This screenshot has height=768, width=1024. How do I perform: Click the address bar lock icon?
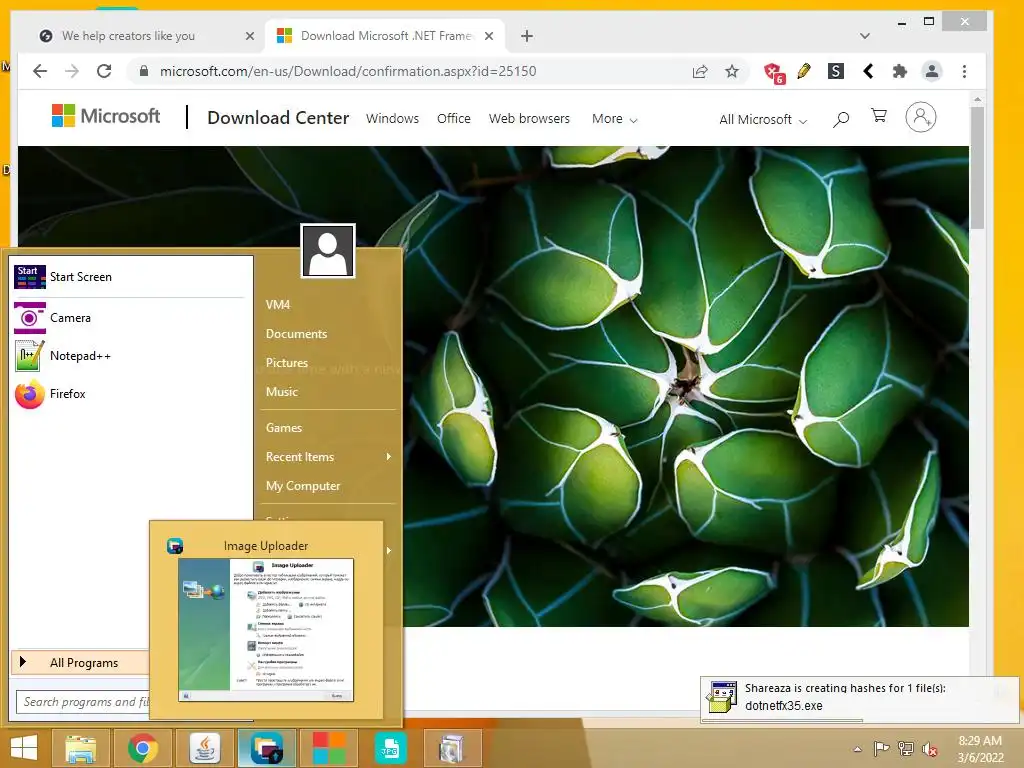point(144,71)
